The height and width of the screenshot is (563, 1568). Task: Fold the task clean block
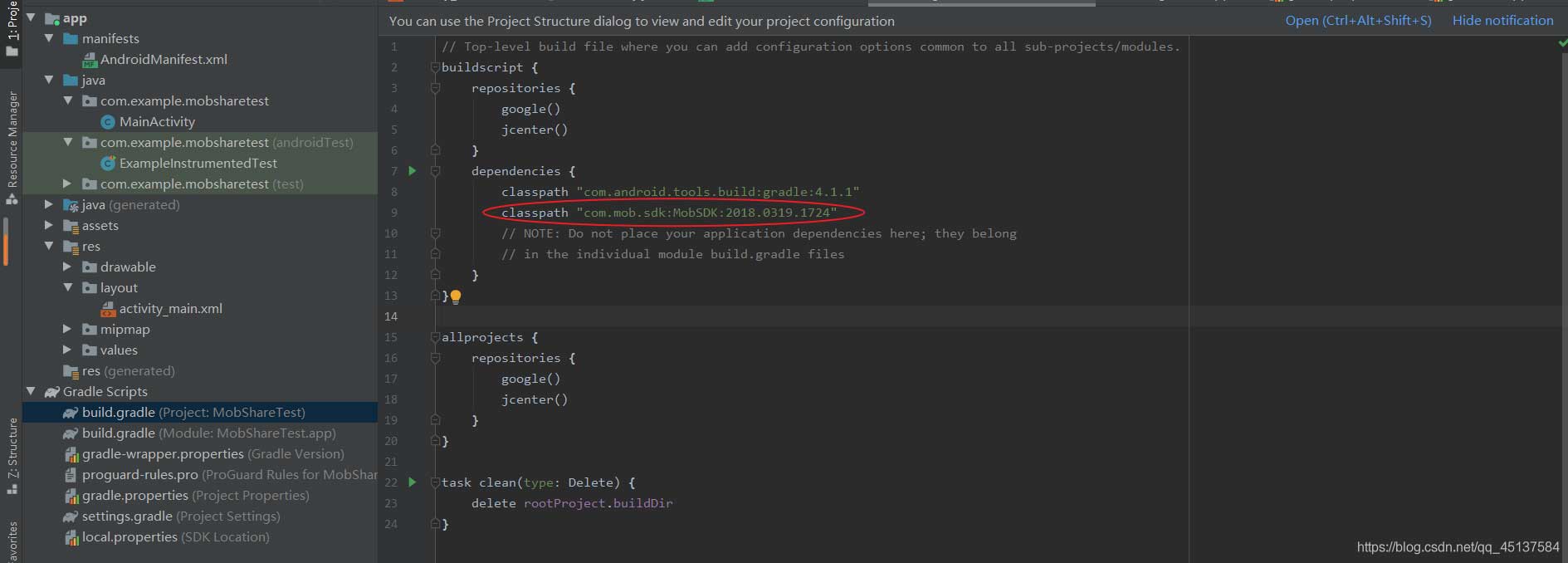click(x=435, y=482)
